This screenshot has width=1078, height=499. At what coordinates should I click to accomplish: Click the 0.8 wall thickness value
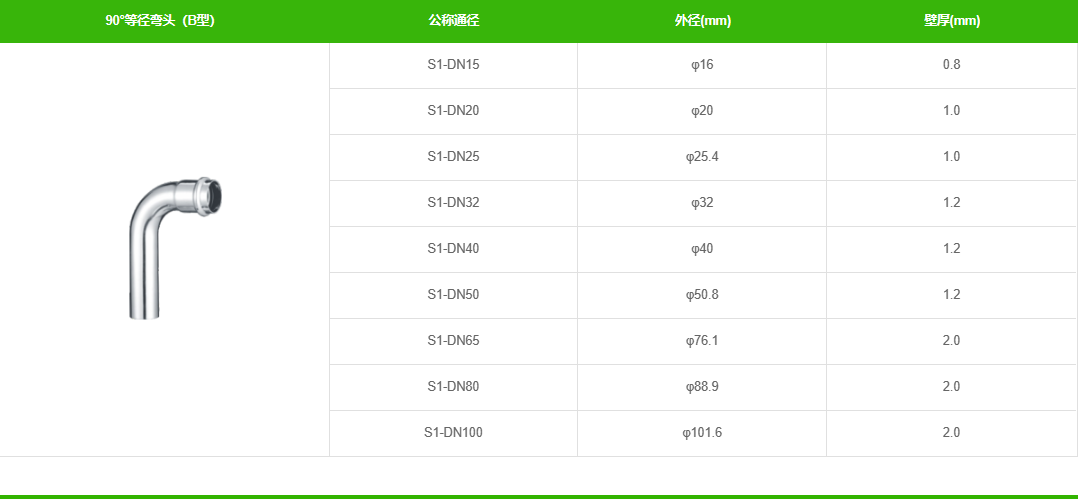[x=951, y=65]
